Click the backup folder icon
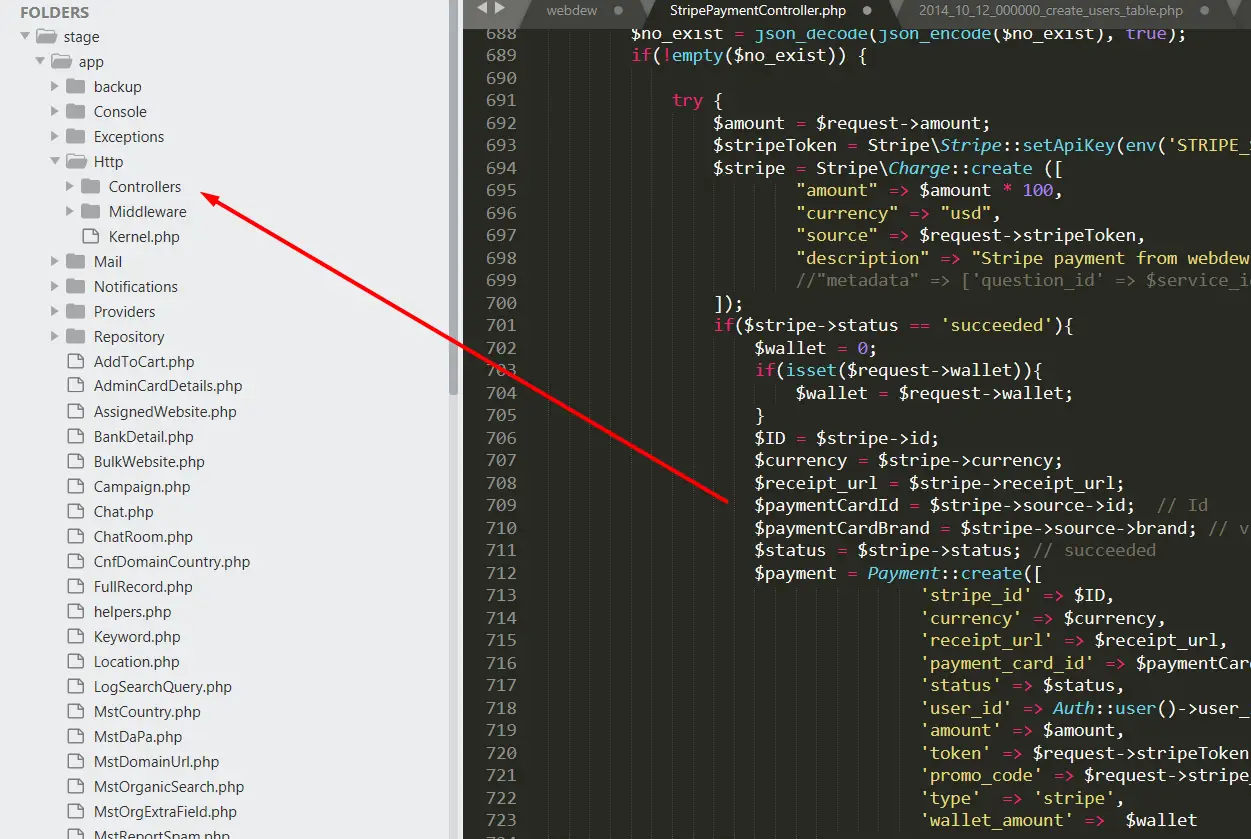Image resolution: width=1251 pixels, height=839 pixels. (x=76, y=86)
